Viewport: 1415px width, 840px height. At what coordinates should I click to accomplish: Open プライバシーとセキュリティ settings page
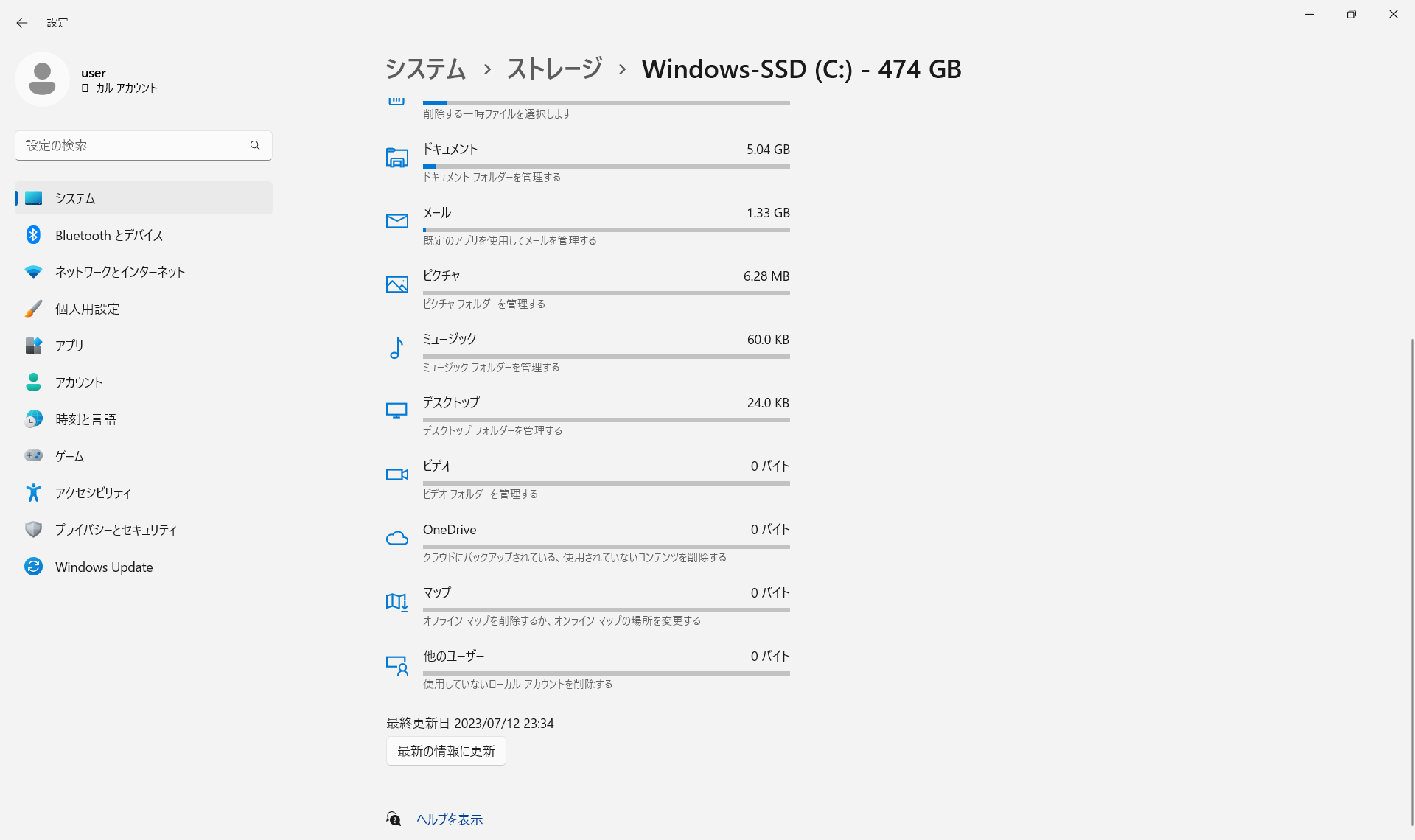click(x=116, y=530)
